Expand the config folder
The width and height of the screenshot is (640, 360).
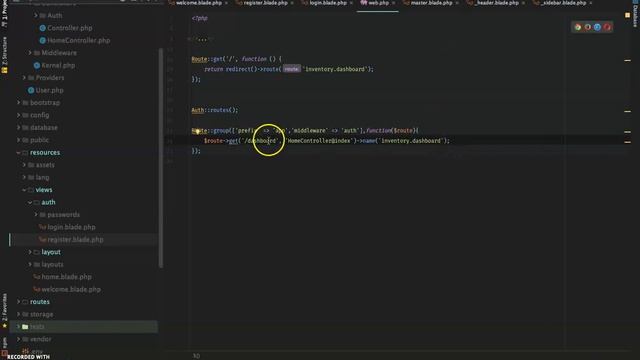point(19,115)
